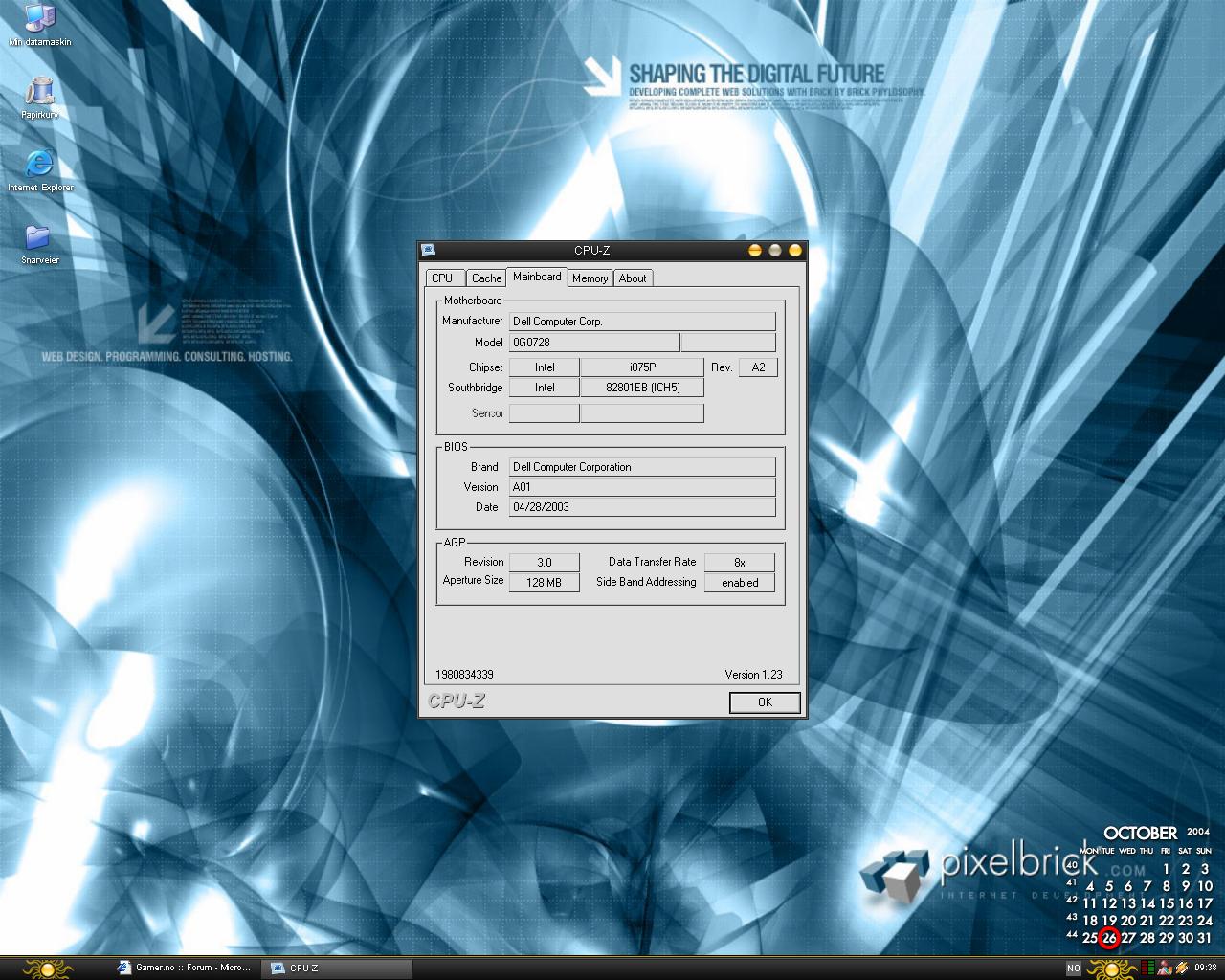Open the Memory tab
Image resolution: width=1225 pixels, height=980 pixels.
point(590,278)
